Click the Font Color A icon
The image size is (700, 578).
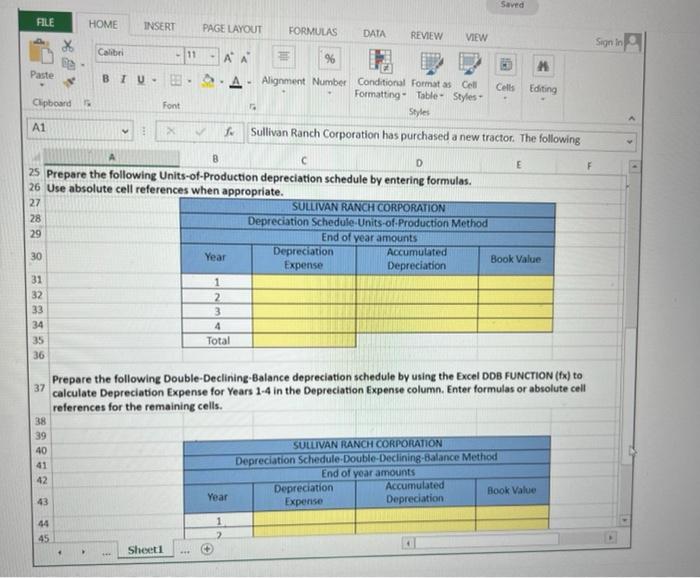point(236,82)
